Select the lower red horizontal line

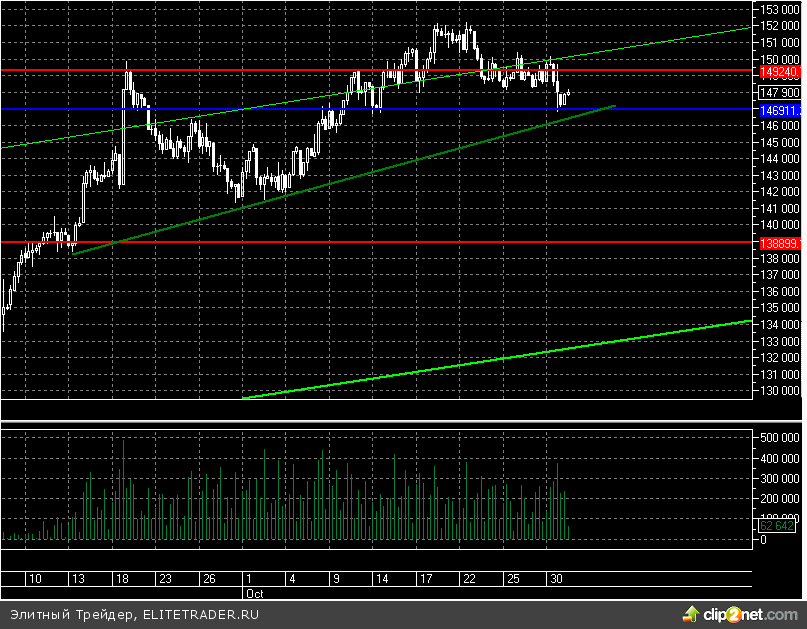coord(400,242)
